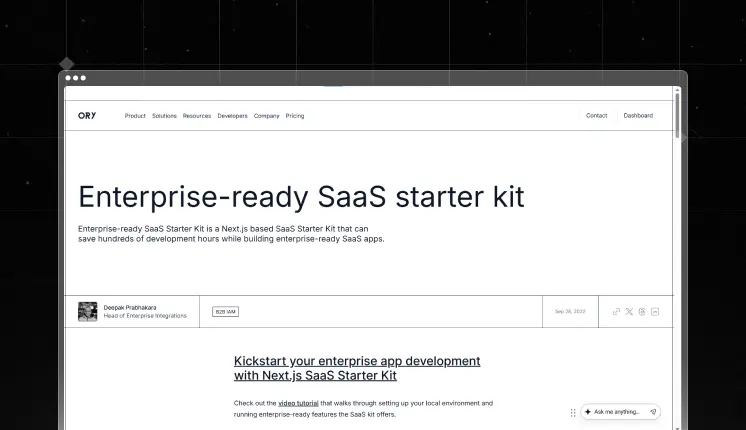Open the Resources menu
Screen dimensions: 746x430
tap(196, 116)
